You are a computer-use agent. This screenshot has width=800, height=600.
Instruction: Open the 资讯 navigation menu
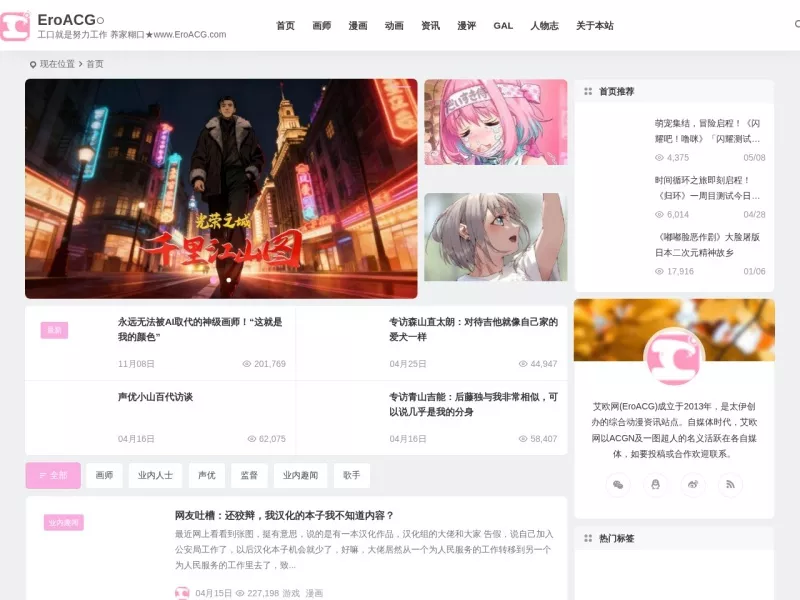point(430,26)
